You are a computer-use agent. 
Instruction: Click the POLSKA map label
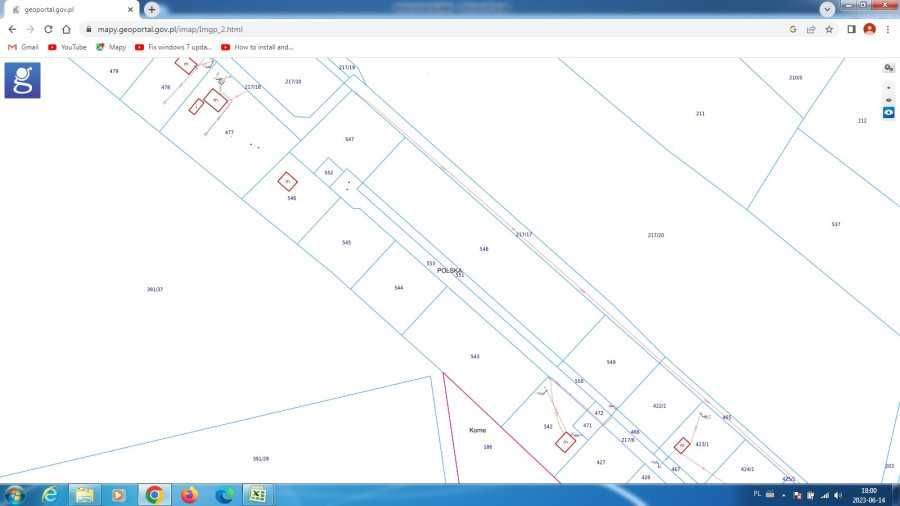(x=449, y=270)
